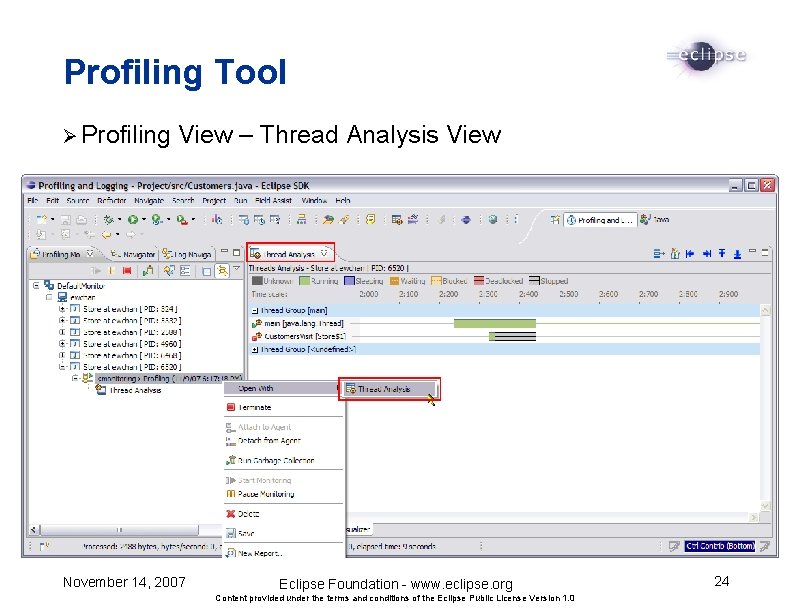792x612 pixels.
Task: Click the yellow back navigation arrow icon
Action: point(106,234)
